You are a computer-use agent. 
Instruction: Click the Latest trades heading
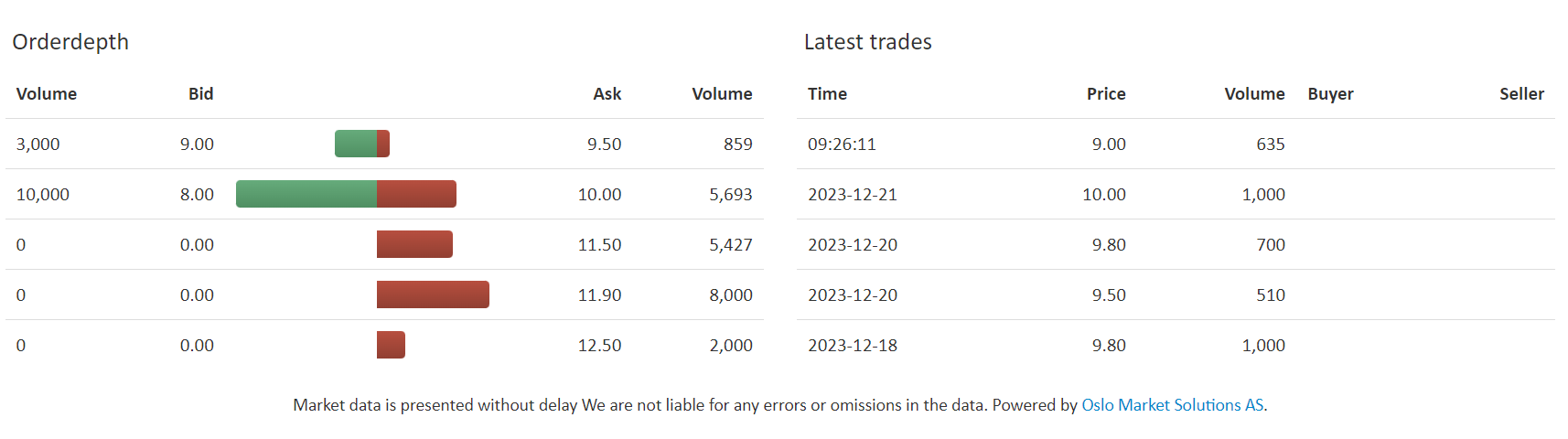[867, 42]
